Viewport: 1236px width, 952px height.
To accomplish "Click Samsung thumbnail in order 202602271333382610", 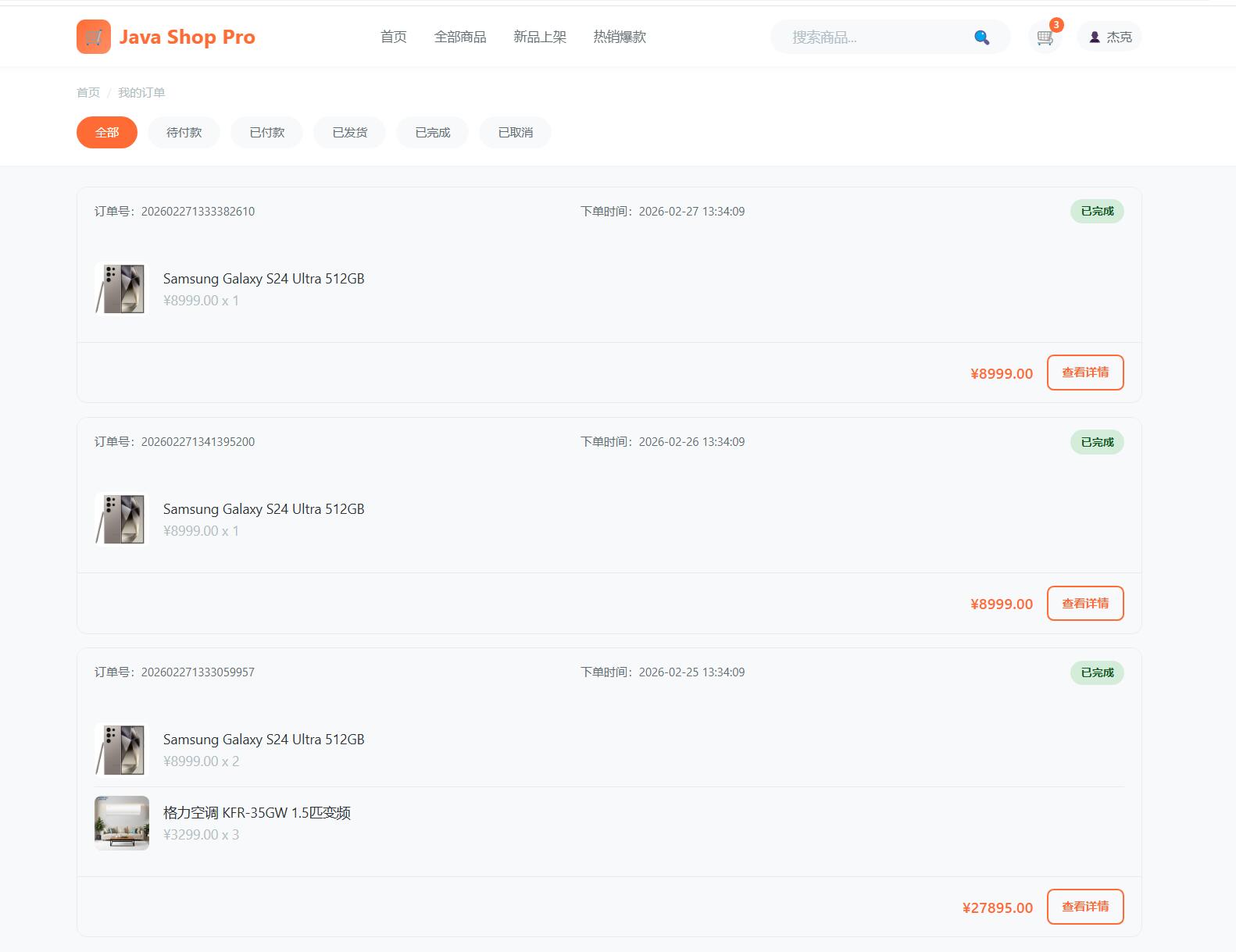I will 121,289.
